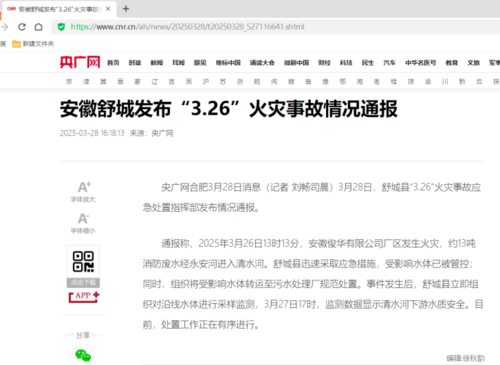Viewport: 500px width, 365px height.
Task: Select the 晋 regional channel link
Action: pos(120,82)
